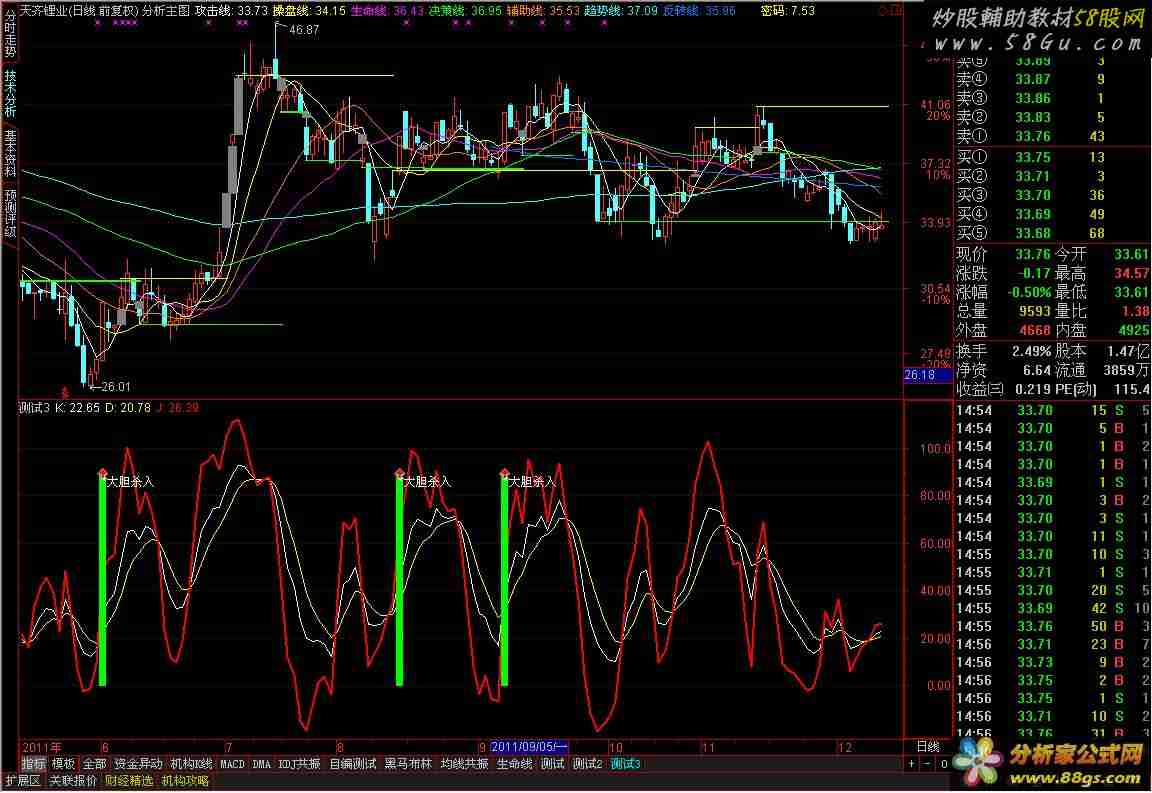This screenshot has height=793, width=1152.
Task: Click the 2011/09/05 date cursor label
Action: (529, 747)
